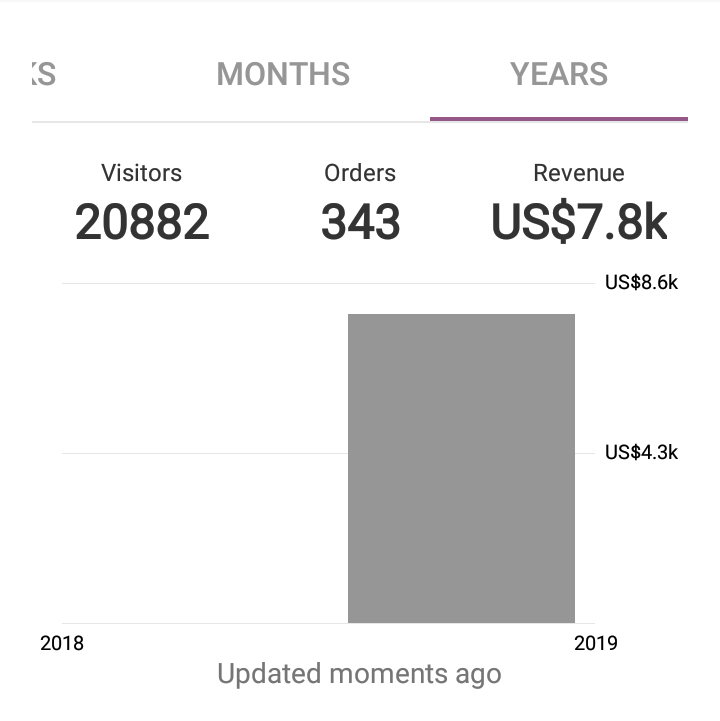Screen dimensions: 720x721
Task: Click the 2018 x-axis label
Action: (x=62, y=643)
